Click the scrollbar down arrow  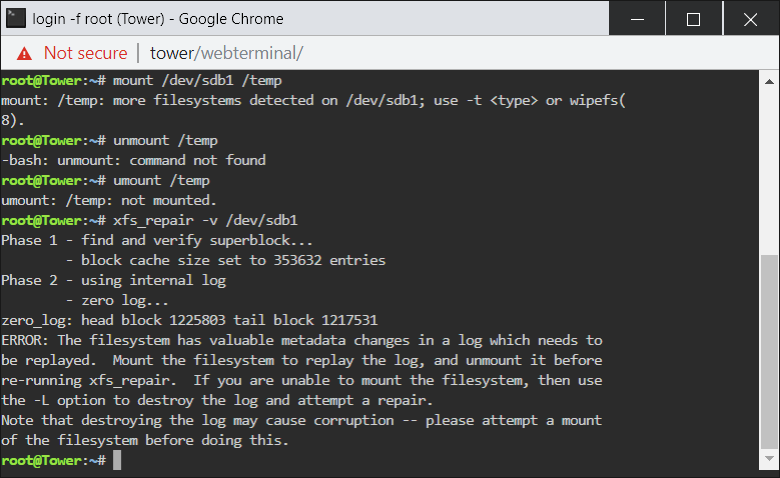coord(769,459)
